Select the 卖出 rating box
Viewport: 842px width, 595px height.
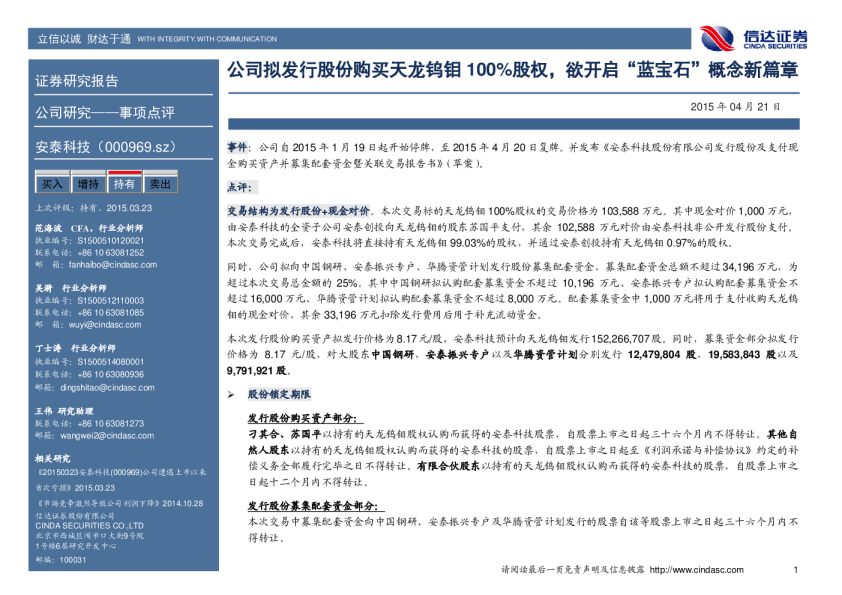tap(159, 184)
